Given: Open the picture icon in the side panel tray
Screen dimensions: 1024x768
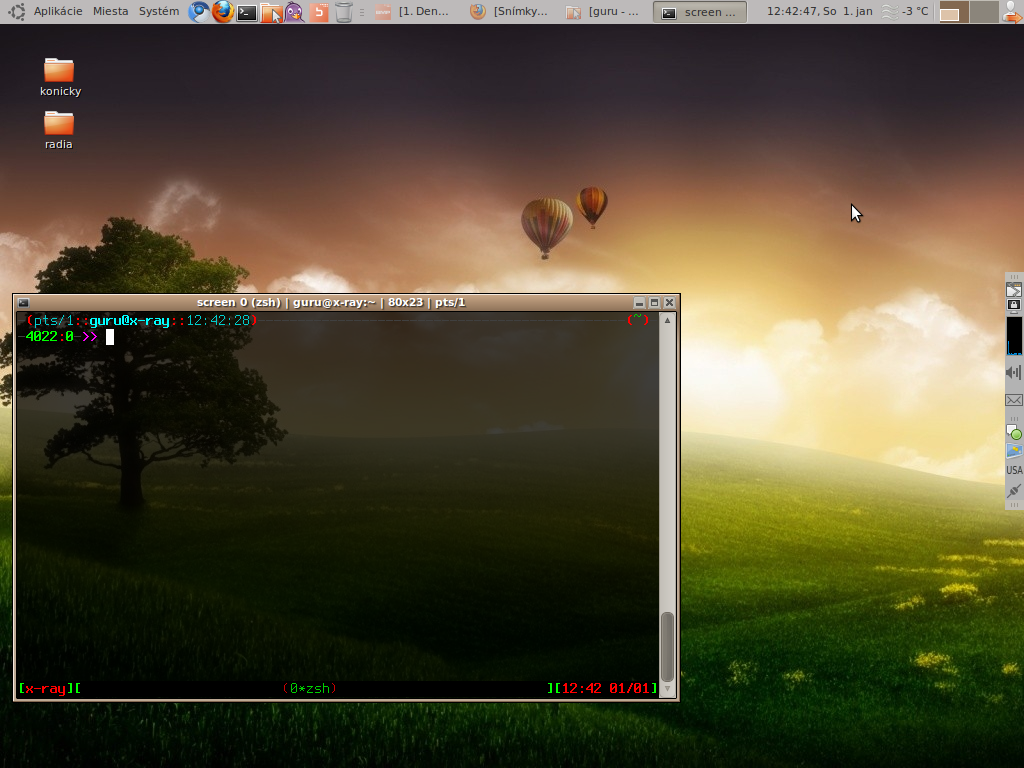Looking at the screenshot, I should [x=1014, y=451].
